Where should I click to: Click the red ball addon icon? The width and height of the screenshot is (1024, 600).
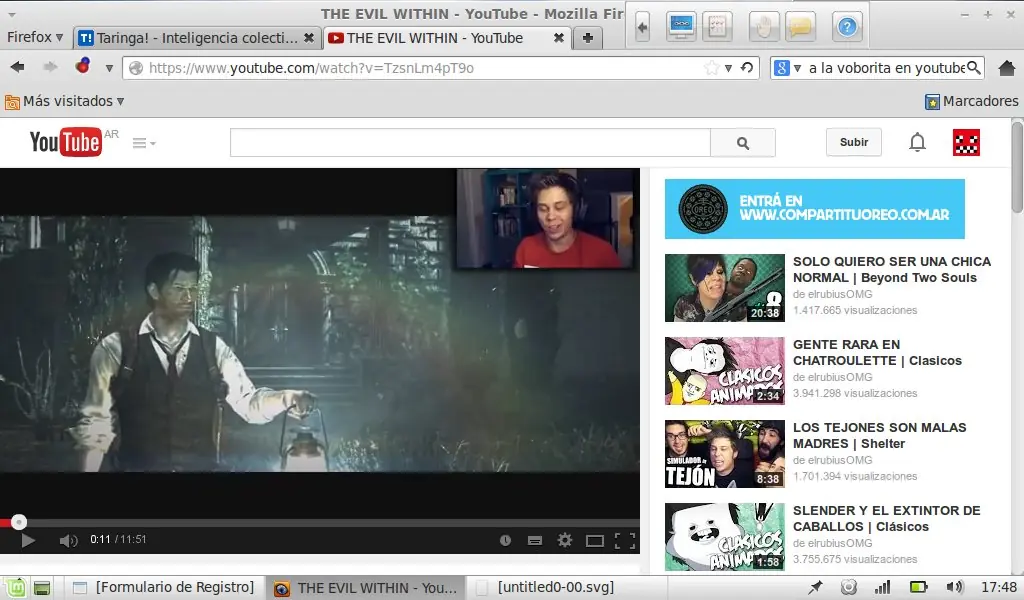click(x=82, y=66)
